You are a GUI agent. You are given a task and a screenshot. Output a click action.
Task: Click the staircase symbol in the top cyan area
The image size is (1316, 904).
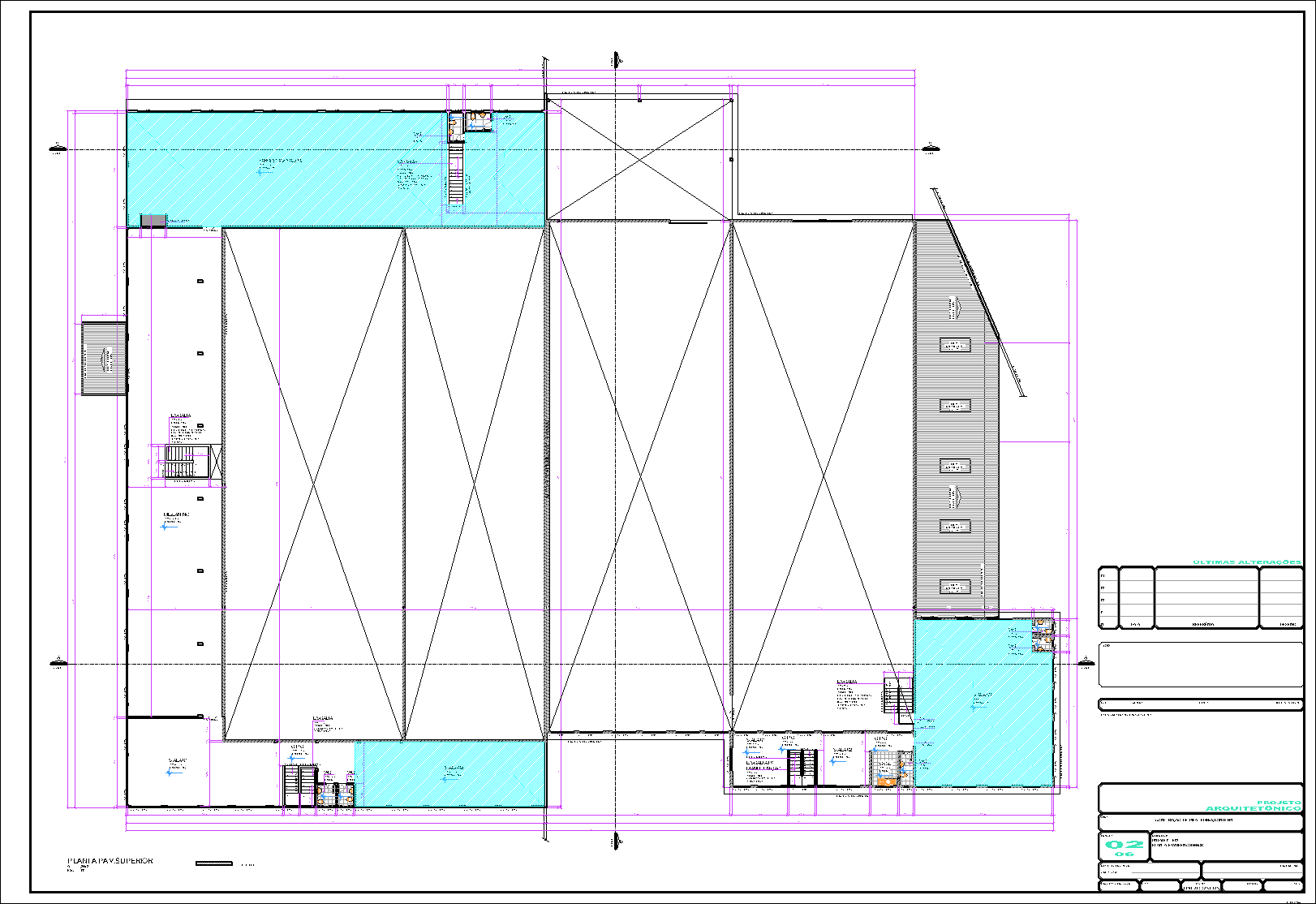tap(456, 175)
